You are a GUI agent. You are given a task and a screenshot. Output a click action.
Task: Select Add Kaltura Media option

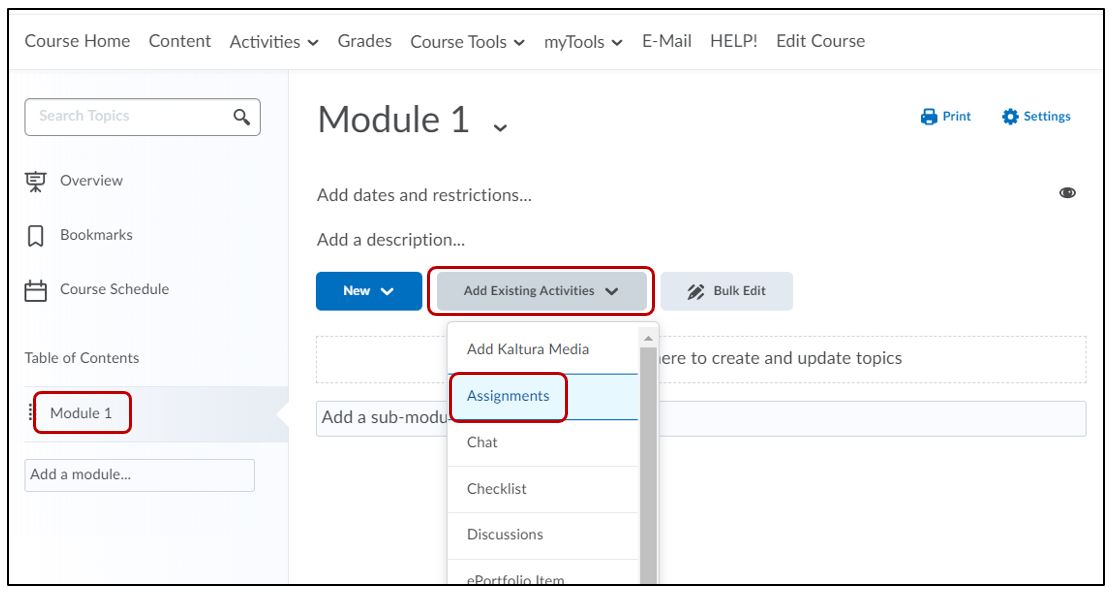528,349
